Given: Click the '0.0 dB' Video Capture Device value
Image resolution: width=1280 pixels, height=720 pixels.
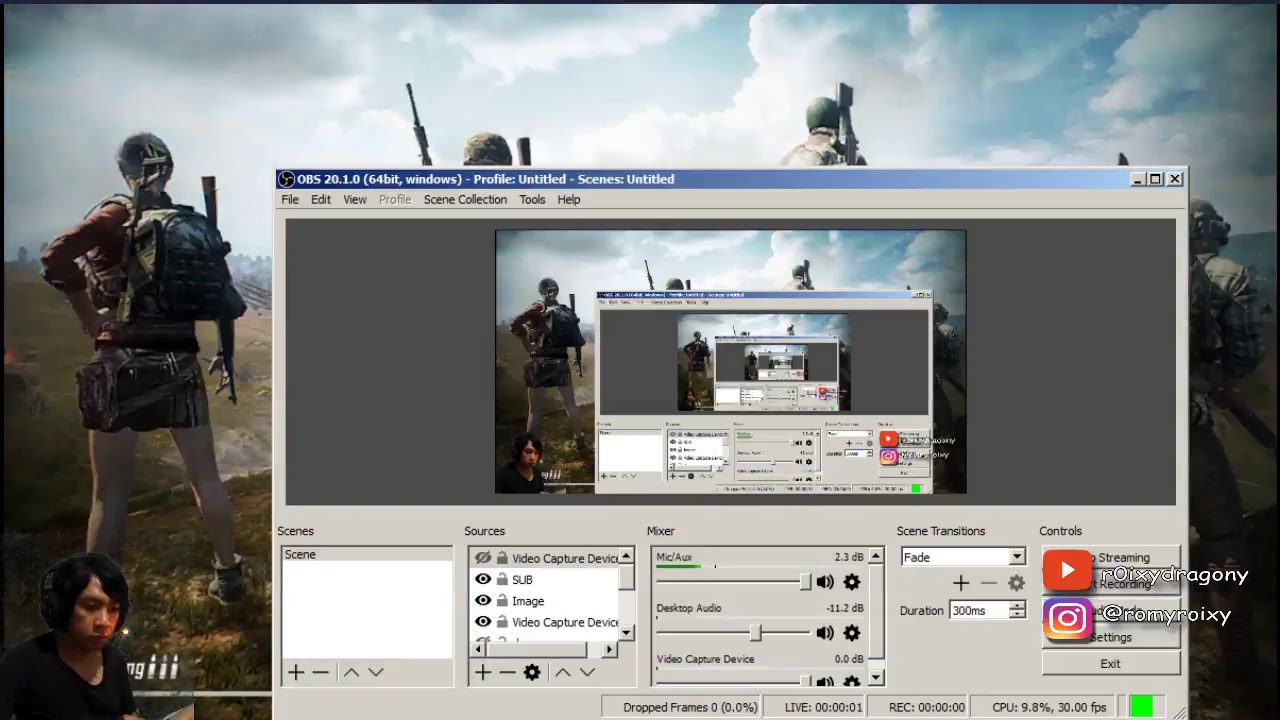Looking at the screenshot, I should click(849, 659).
